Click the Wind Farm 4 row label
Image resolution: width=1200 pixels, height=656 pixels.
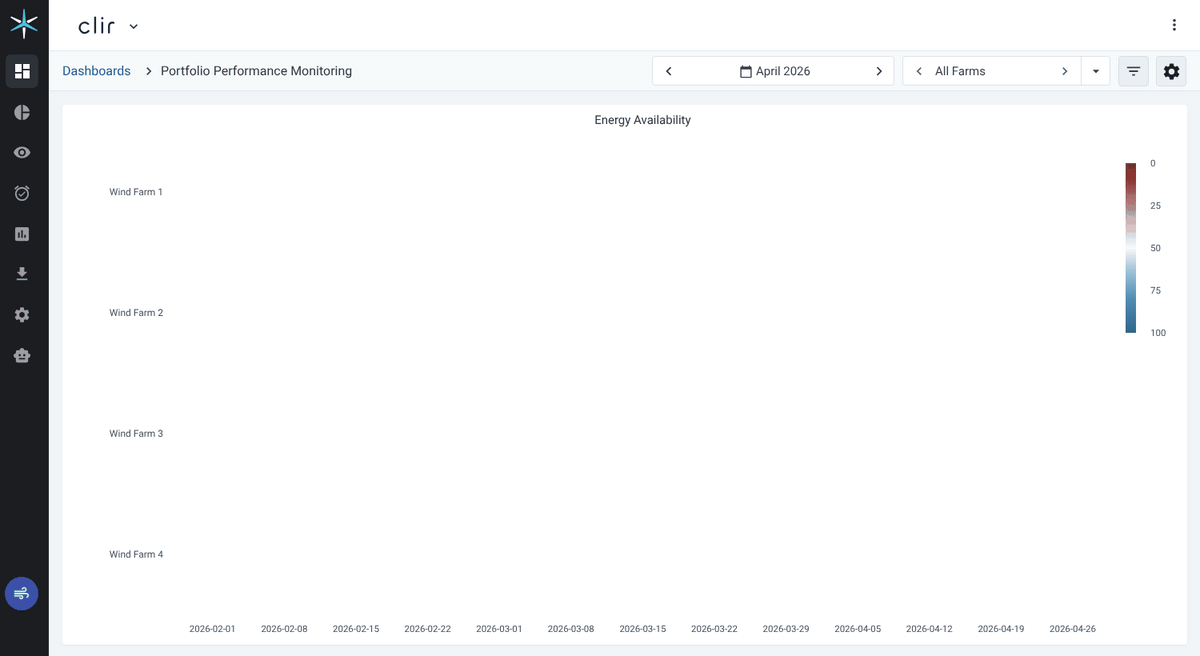click(136, 554)
